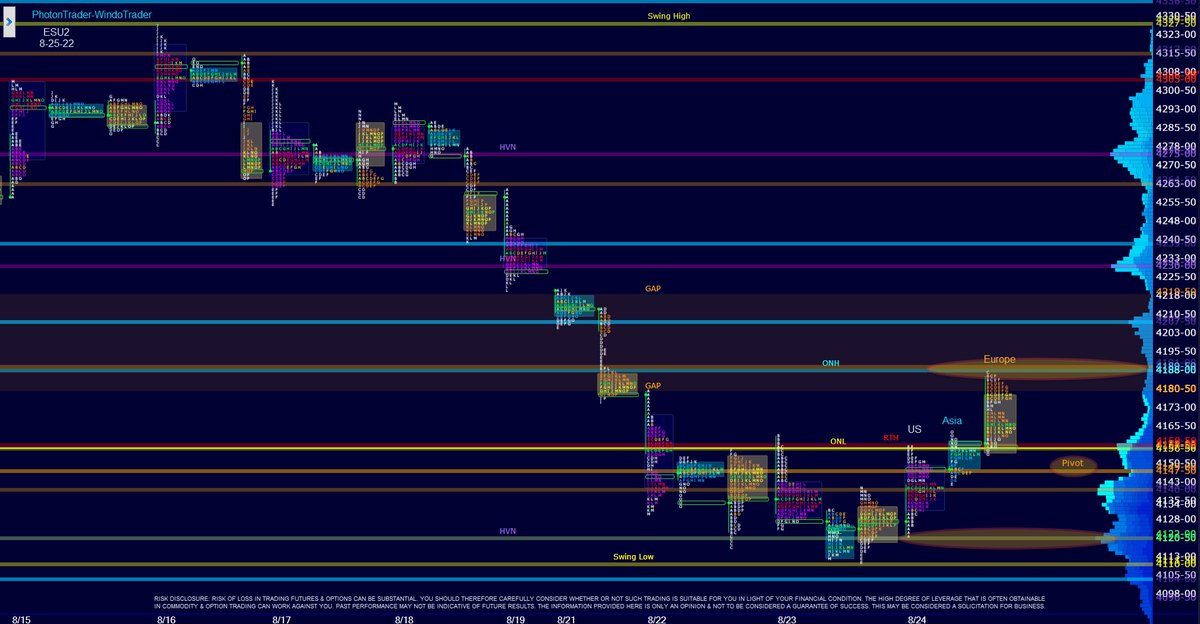Select the Swing Low annotation
The width and height of the screenshot is (1200, 624).
tap(633, 556)
